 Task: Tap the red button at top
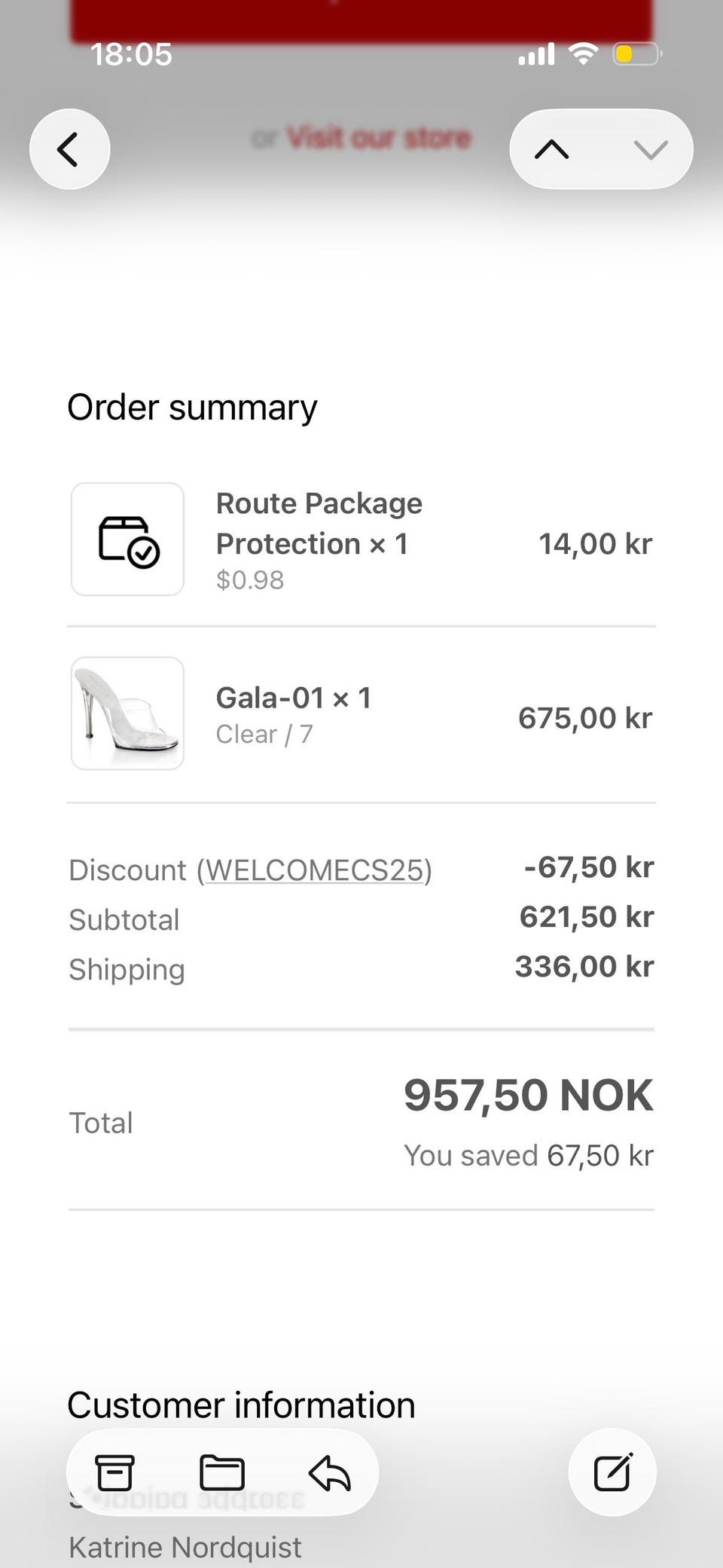coord(361,20)
